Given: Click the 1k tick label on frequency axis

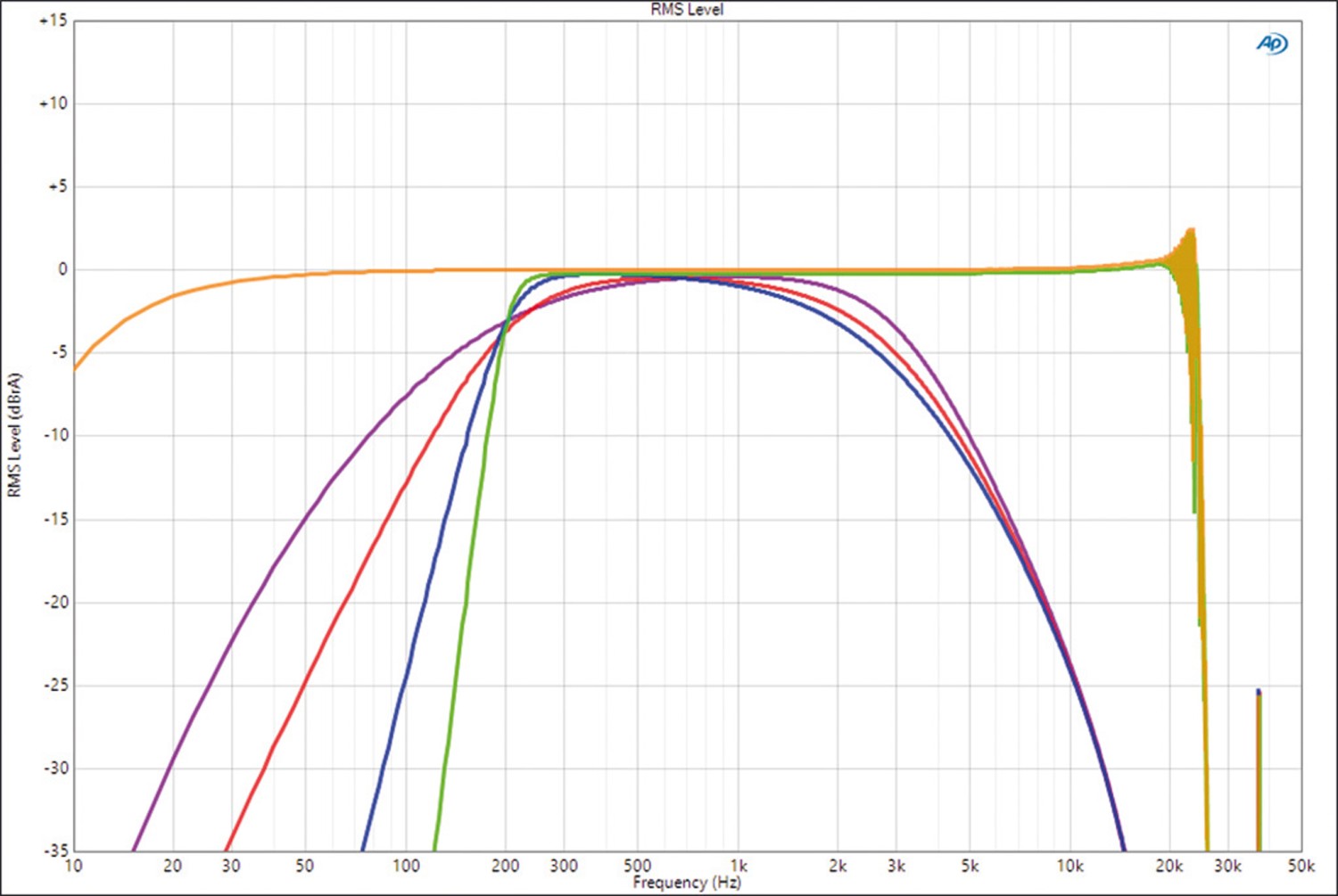Looking at the screenshot, I should pyautogui.click(x=738, y=866).
